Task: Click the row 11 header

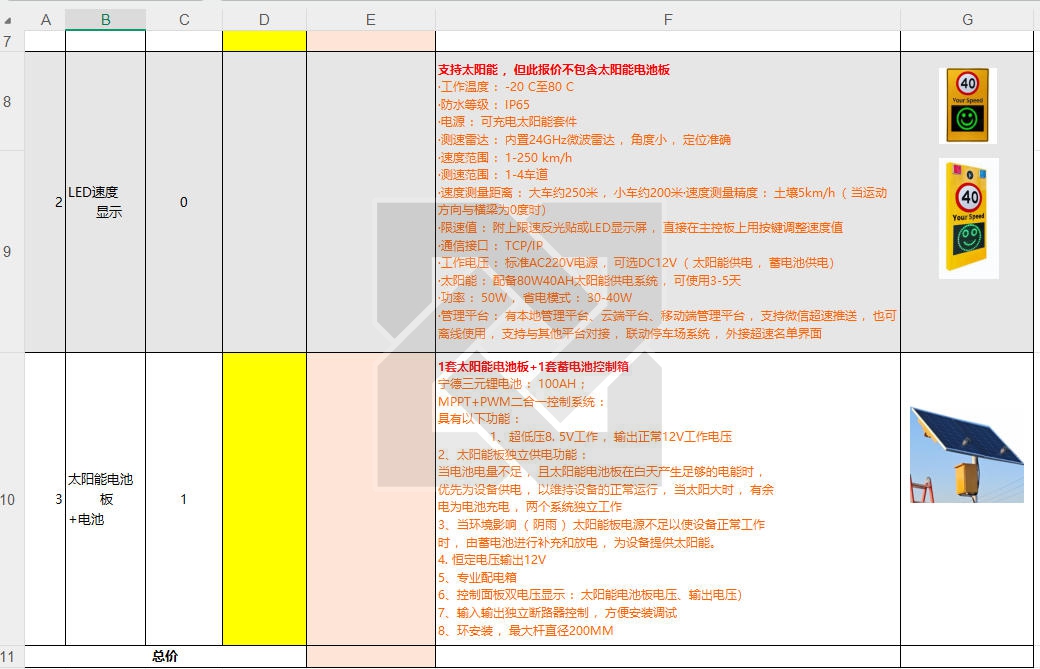Action: (8, 657)
